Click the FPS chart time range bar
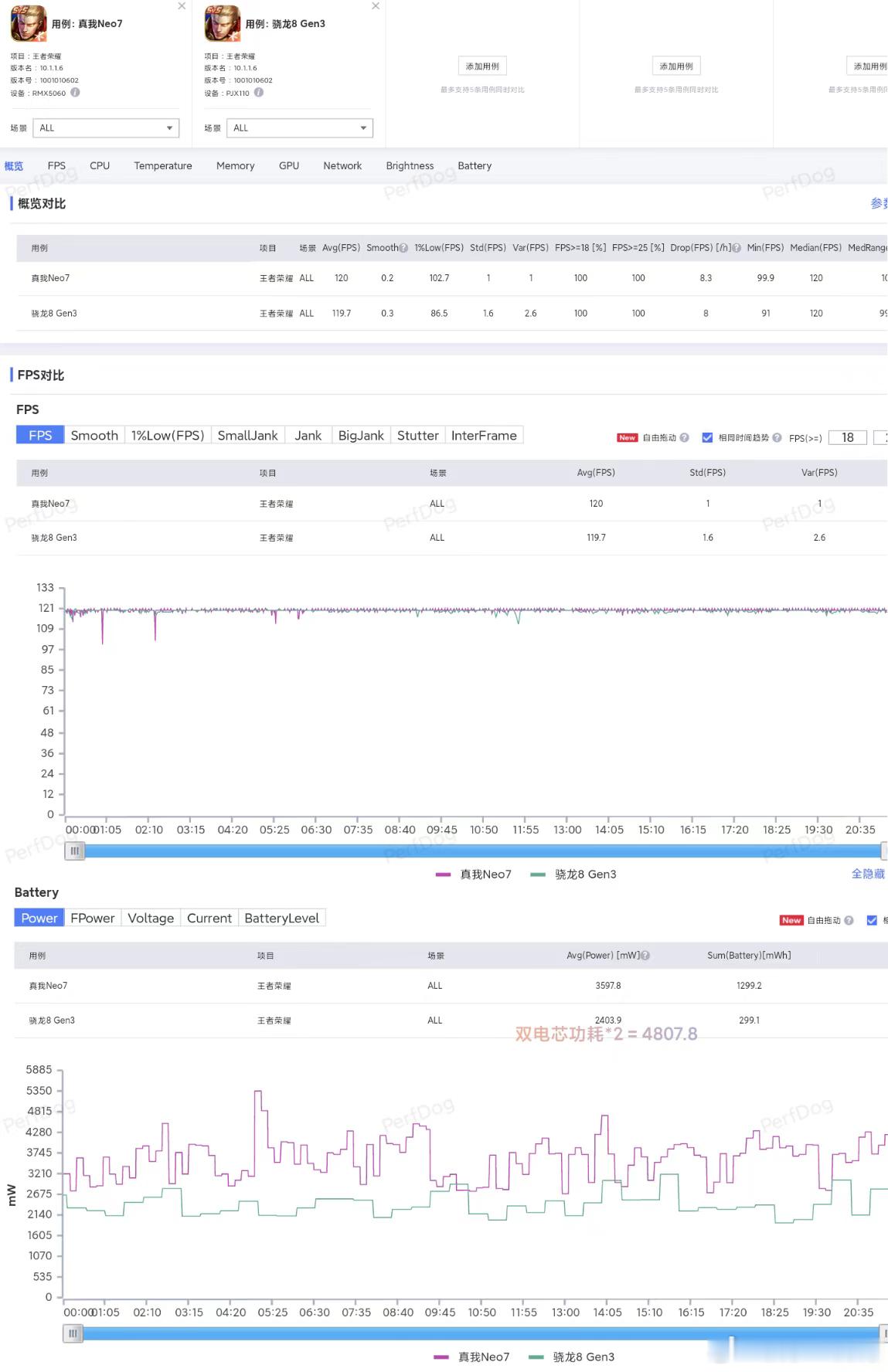The image size is (888, 1372). pyautogui.click(x=482, y=851)
